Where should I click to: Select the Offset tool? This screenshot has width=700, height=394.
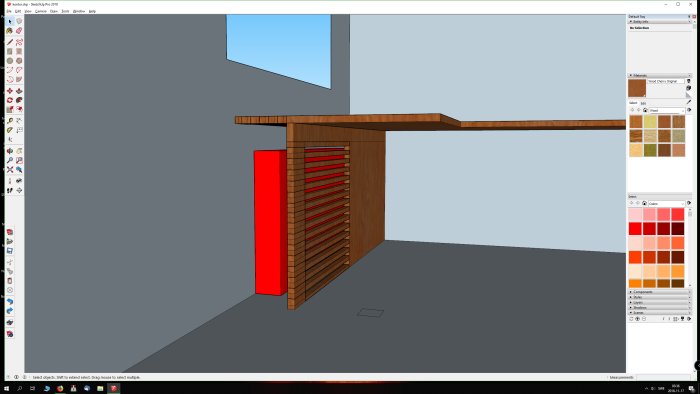[19, 109]
